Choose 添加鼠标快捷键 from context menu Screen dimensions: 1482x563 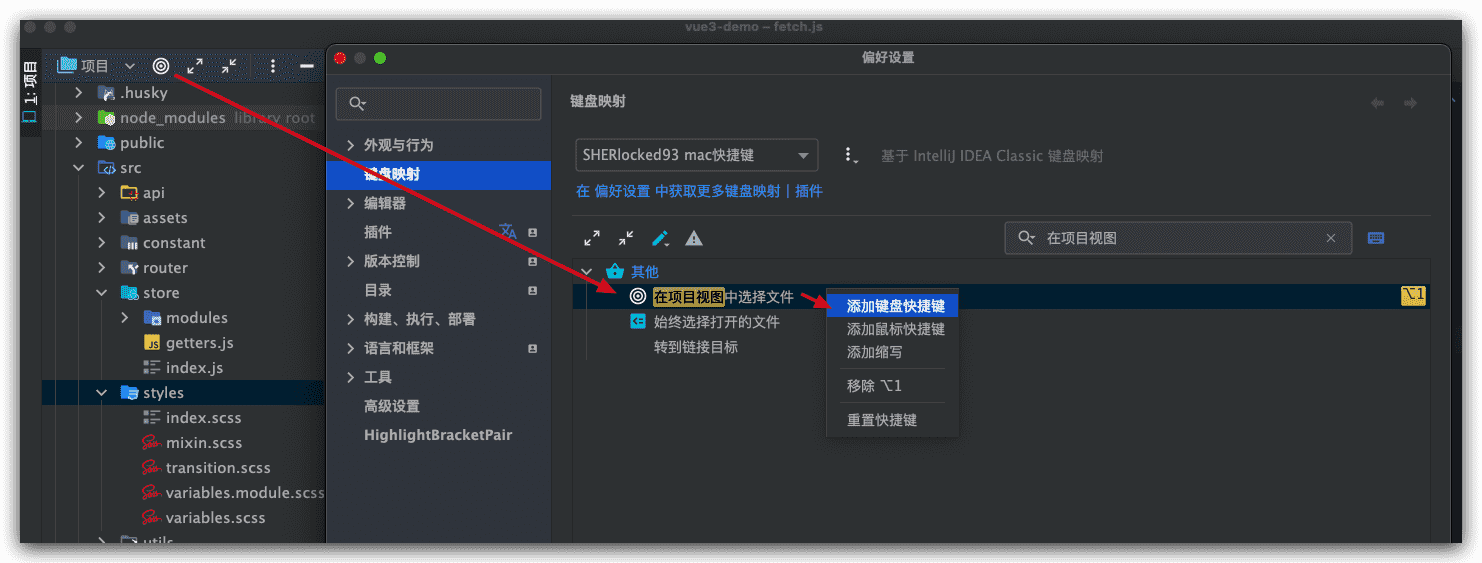click(893, 329)
